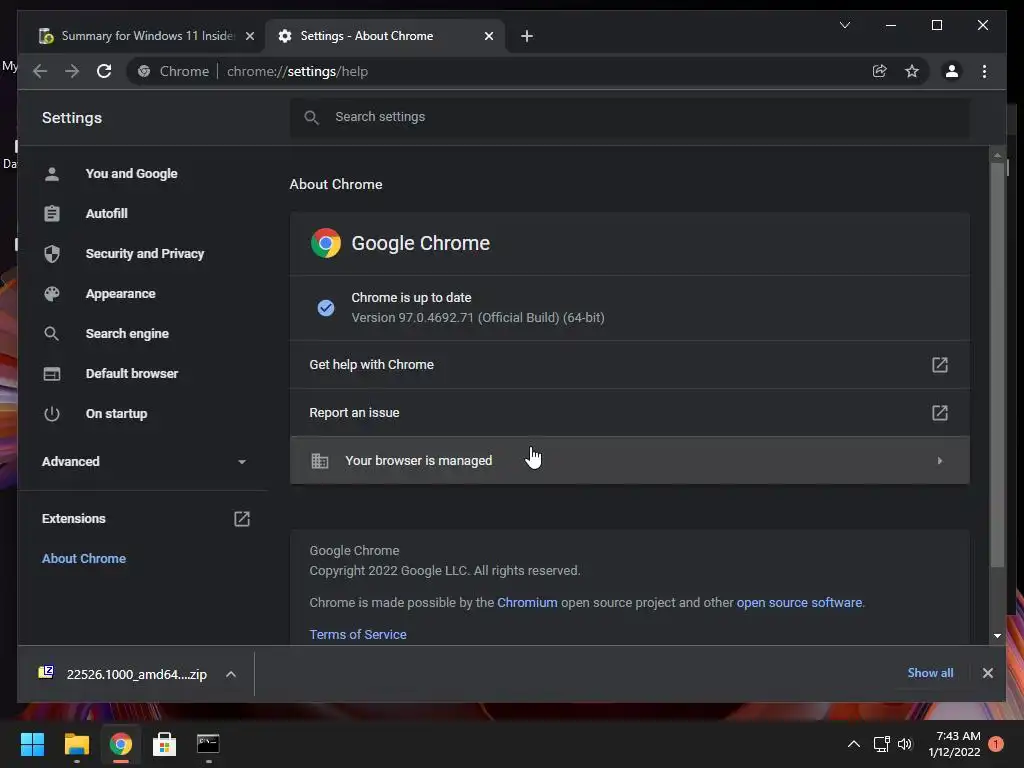Share this page via the share icon
This screenshot has height=768, width=1024.
click(880, 71)
